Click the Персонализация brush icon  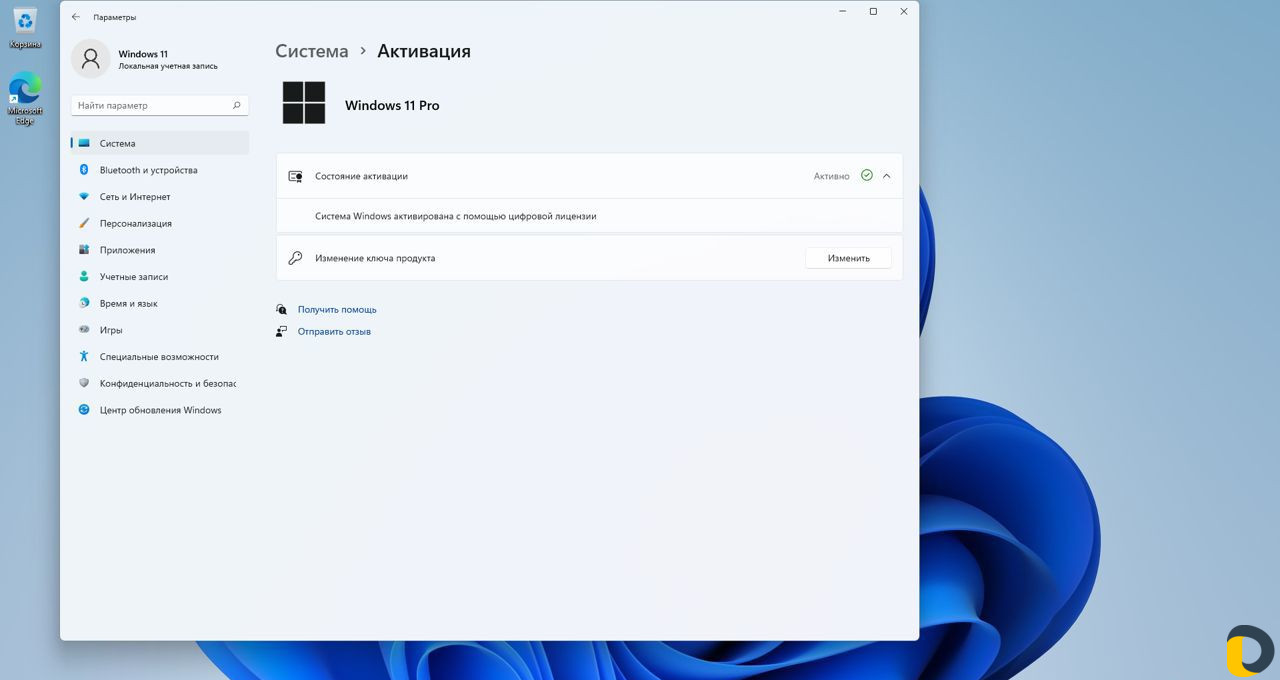click(84, 223)
